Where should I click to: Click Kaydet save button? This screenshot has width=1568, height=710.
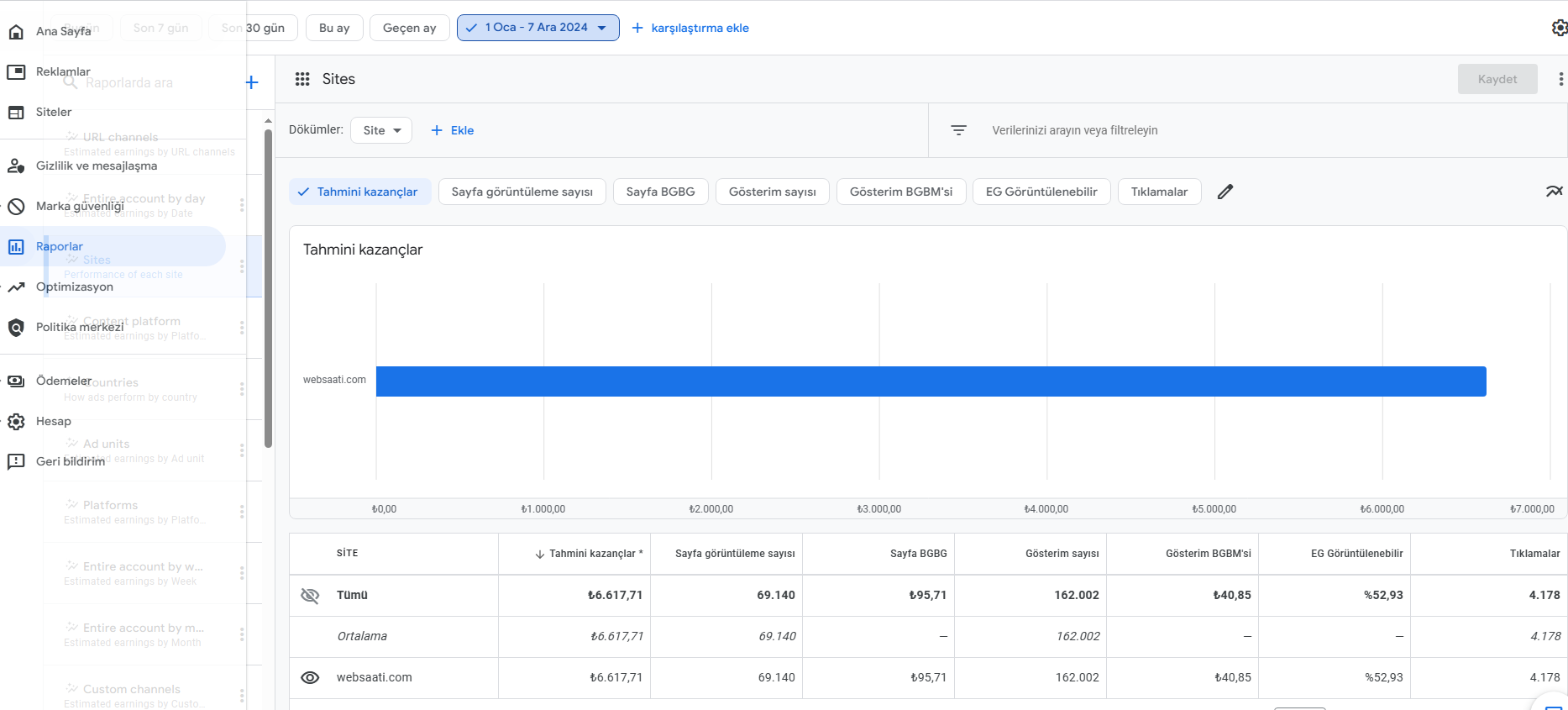pyautogui.click(x=1497, y=79)
